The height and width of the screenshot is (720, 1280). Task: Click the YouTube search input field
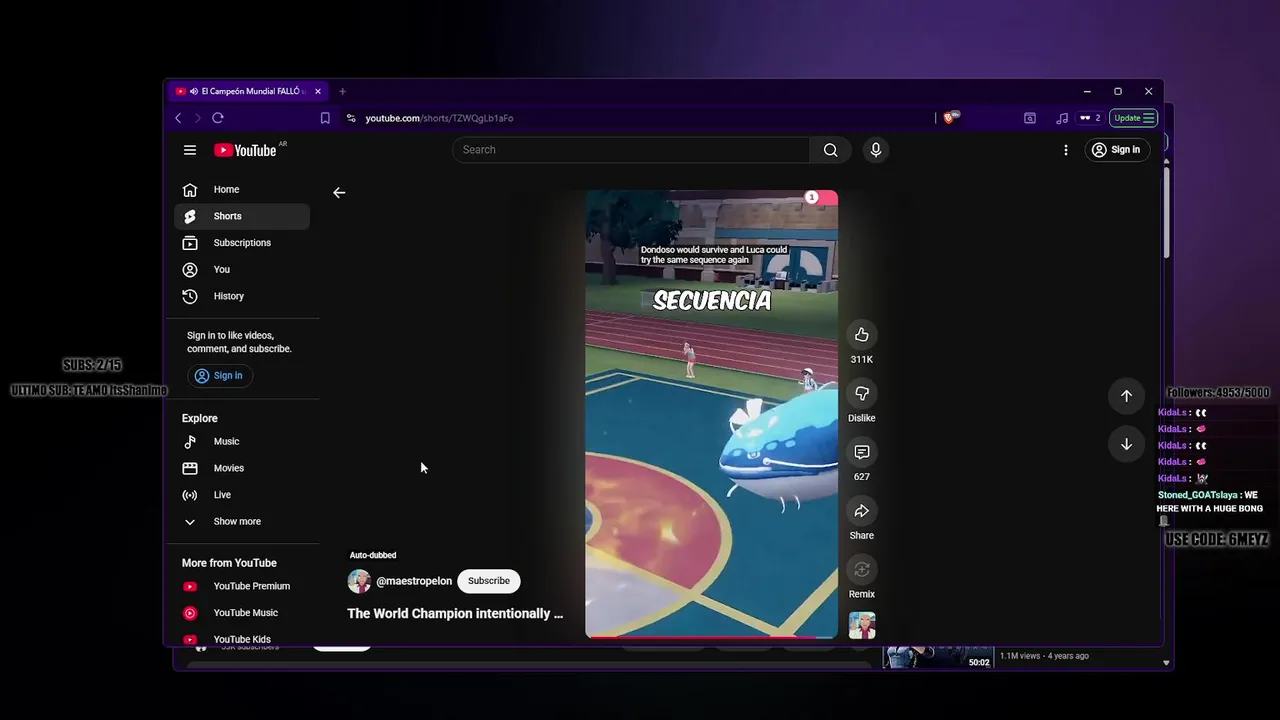pyautogui.click(x=632, y=150)
